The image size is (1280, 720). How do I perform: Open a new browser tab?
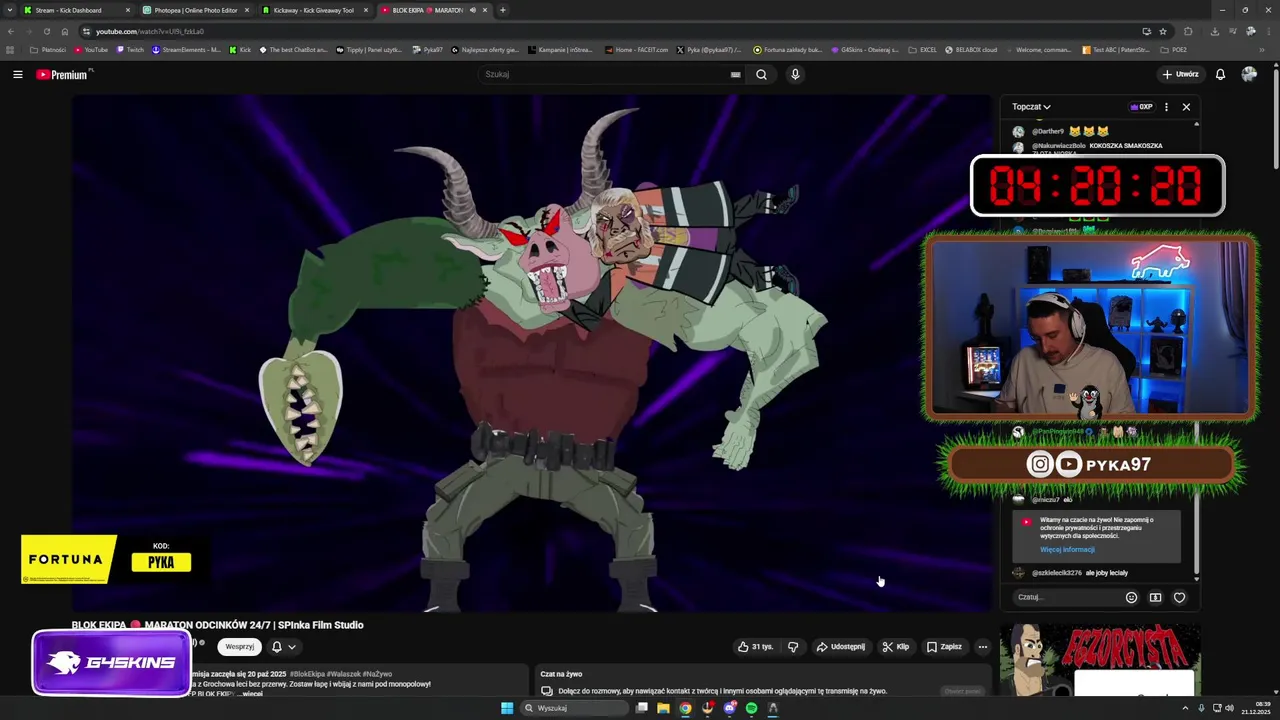(x=503, y=10)
